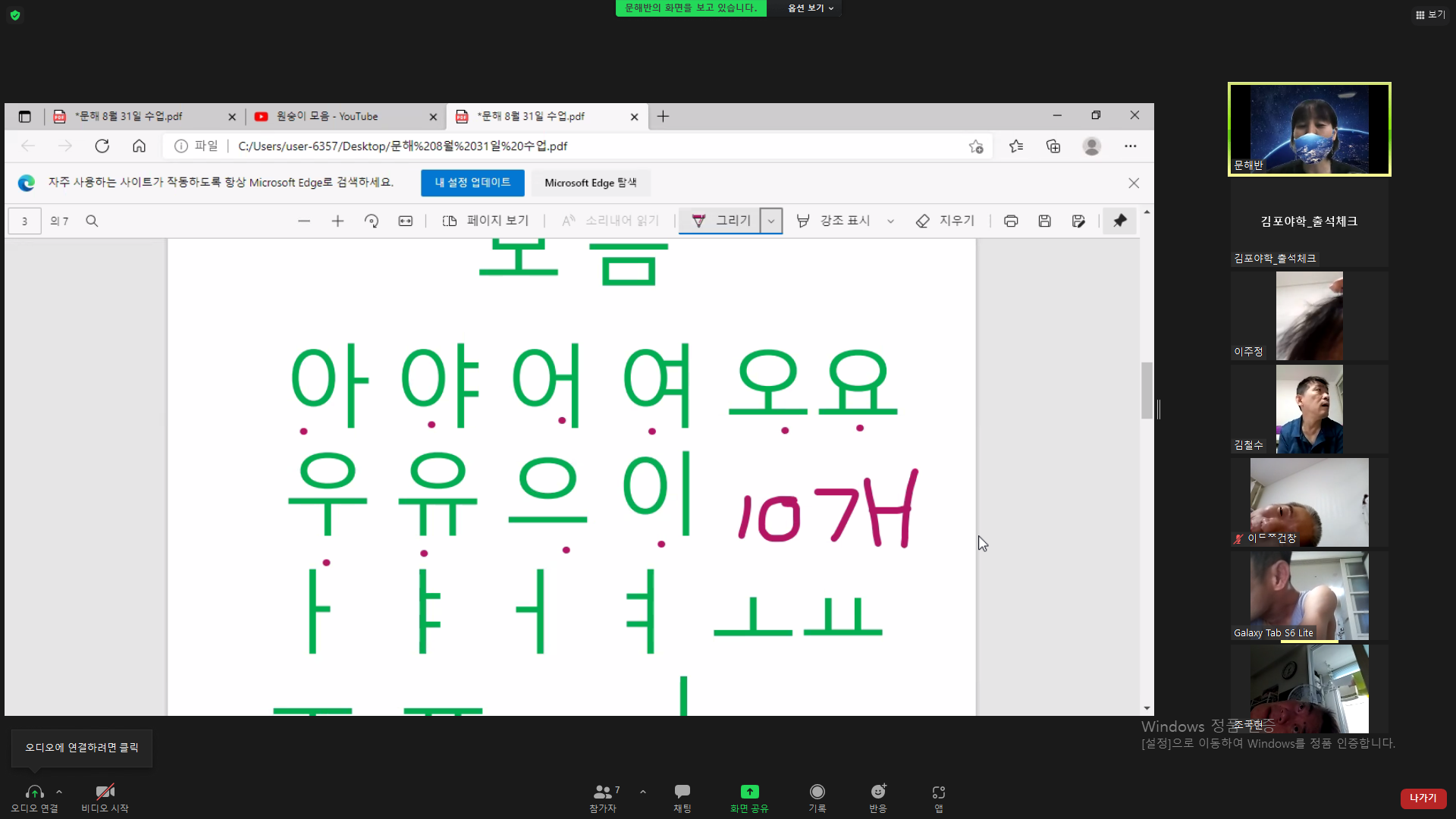The width and height of the screenshot is (1456, 819).
Task: Switch to the YouTube tab
Action: (346, 116)
